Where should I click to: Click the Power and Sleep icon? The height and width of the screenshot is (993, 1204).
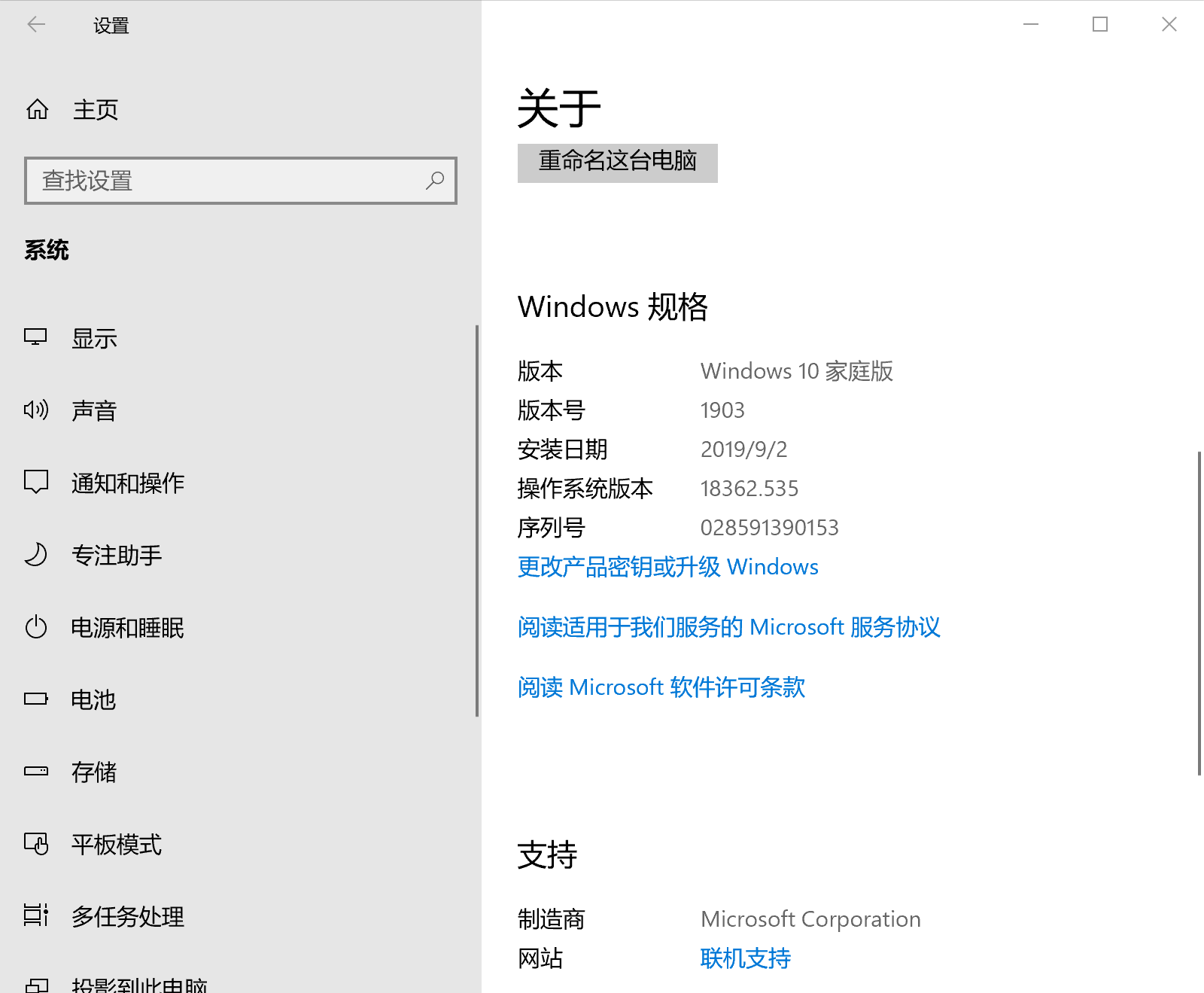[x=36, y=627]
